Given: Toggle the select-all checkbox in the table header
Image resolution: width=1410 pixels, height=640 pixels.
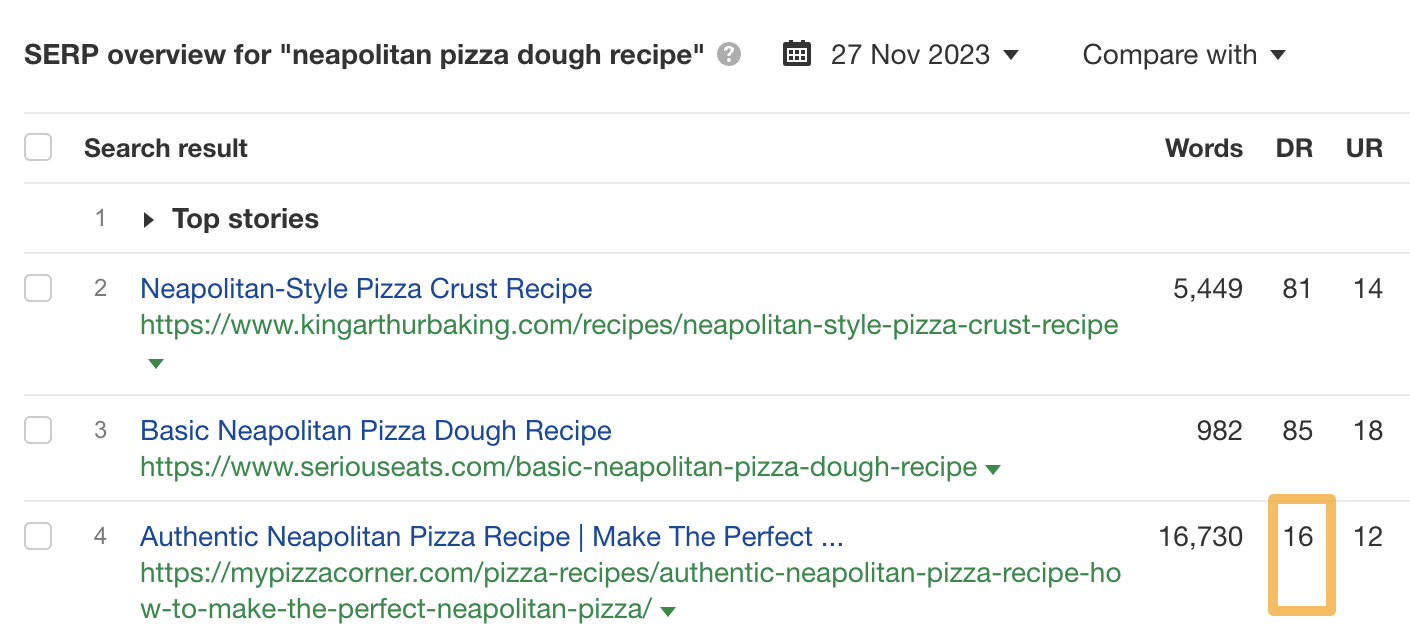Looking at the screenshot, I should pos(37,146).
